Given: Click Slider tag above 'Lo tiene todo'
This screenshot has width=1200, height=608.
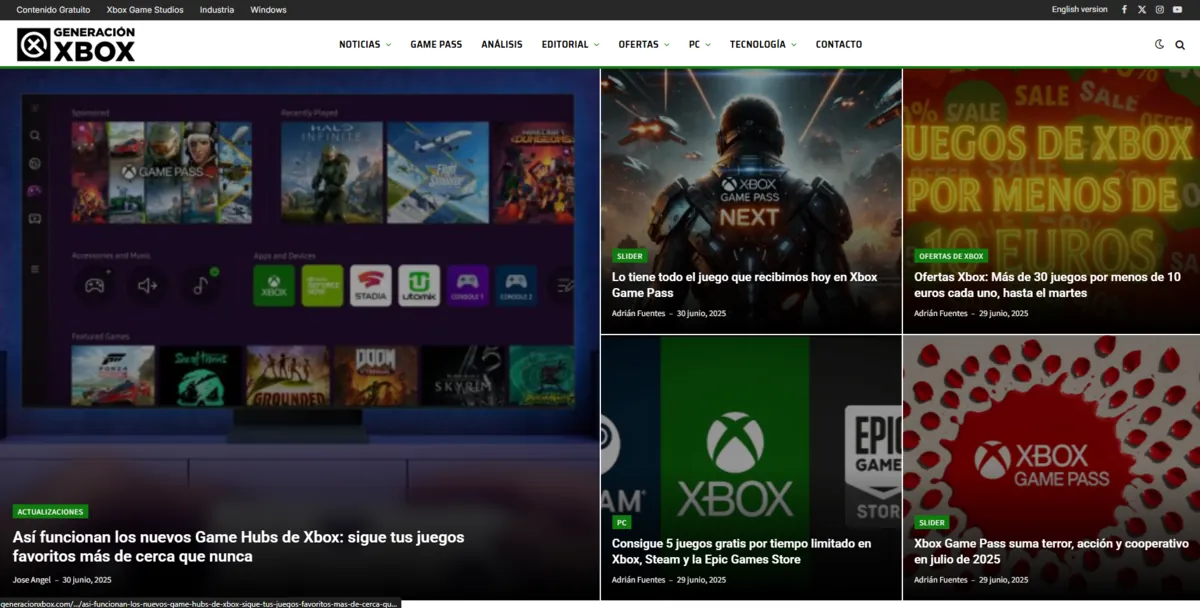Looking at the screenshot, I should pos(630,256).
